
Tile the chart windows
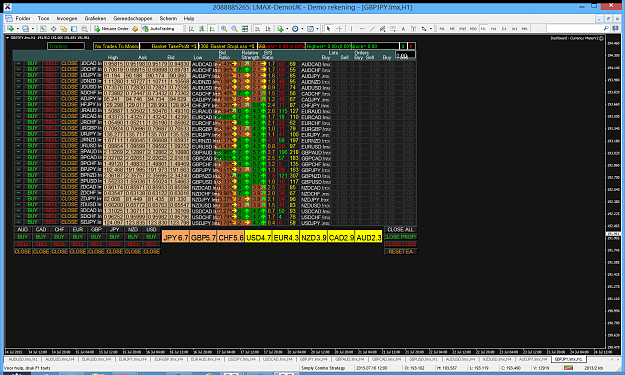point(245,29)
